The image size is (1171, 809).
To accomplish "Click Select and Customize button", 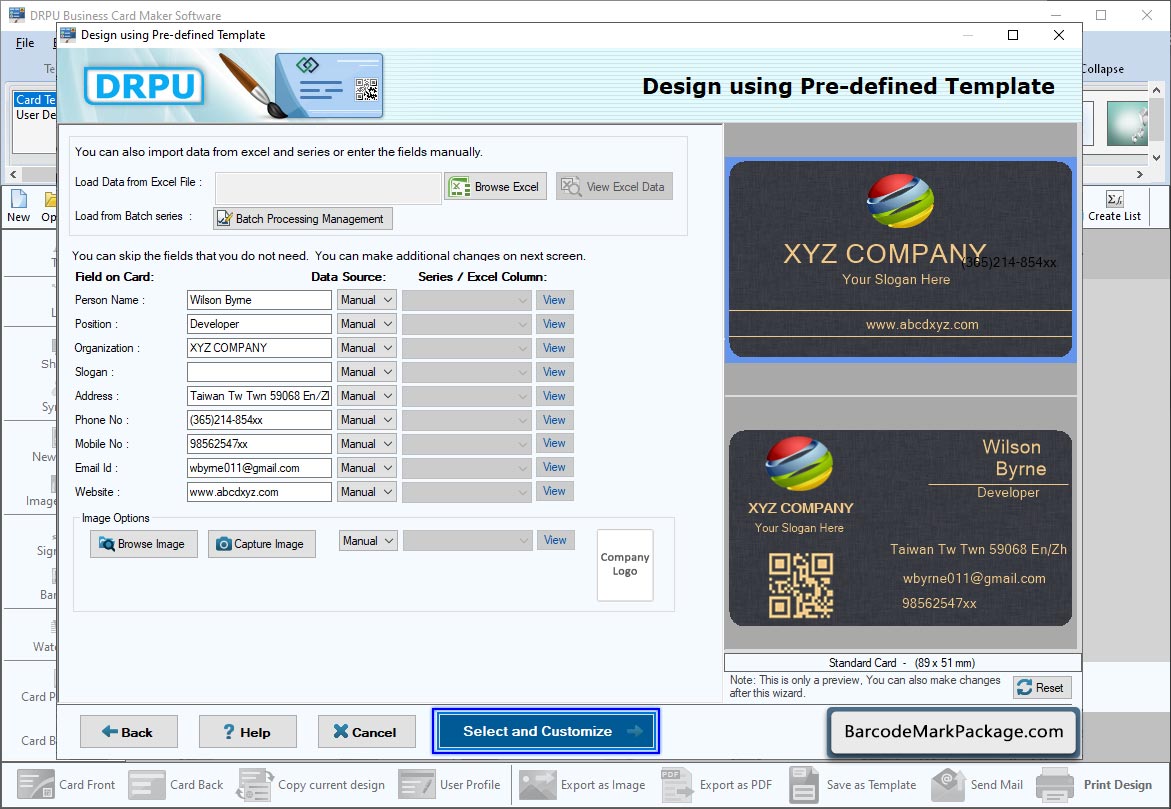I will pyautogui.click(x=546, y=731).
